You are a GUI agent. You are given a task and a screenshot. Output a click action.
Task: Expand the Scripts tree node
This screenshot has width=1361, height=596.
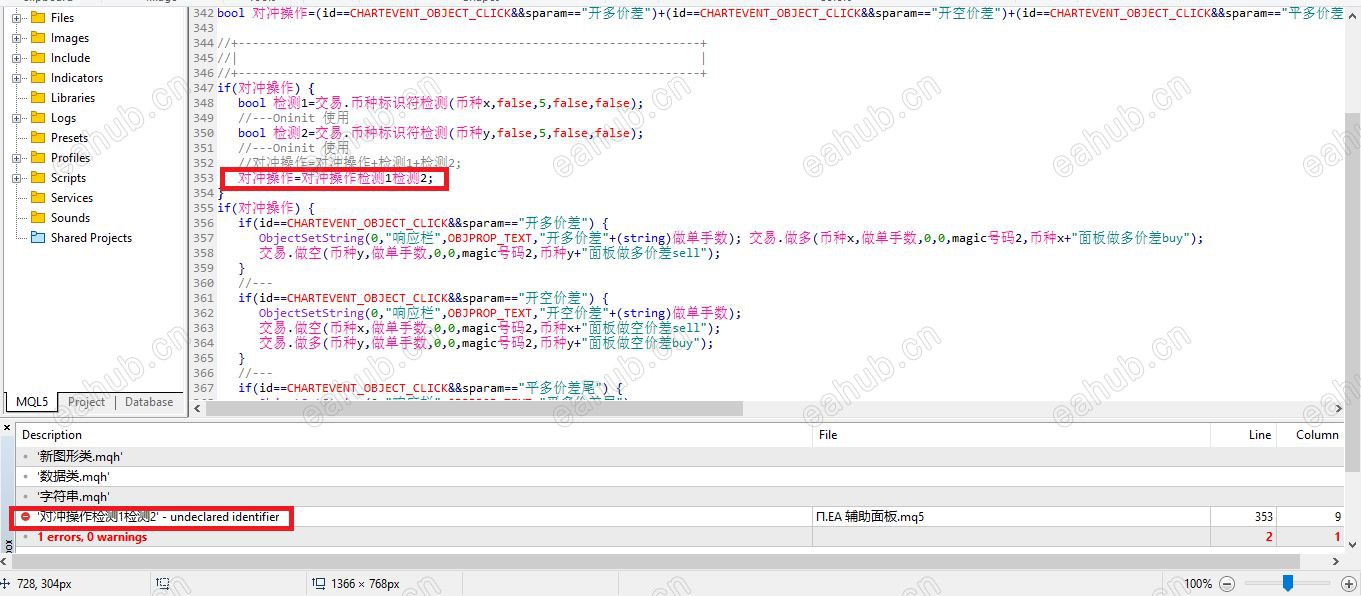(17, 178)
